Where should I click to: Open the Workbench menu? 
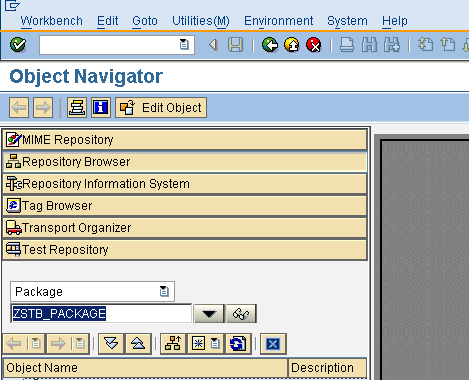52,21
